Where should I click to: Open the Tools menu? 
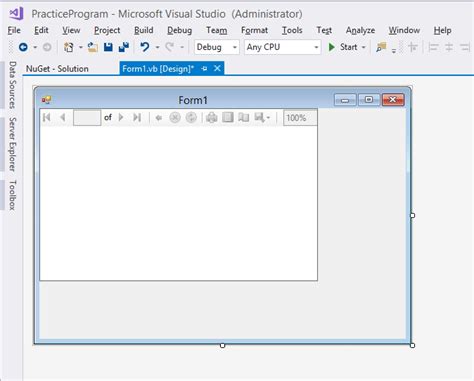click(x=292, y=30)
